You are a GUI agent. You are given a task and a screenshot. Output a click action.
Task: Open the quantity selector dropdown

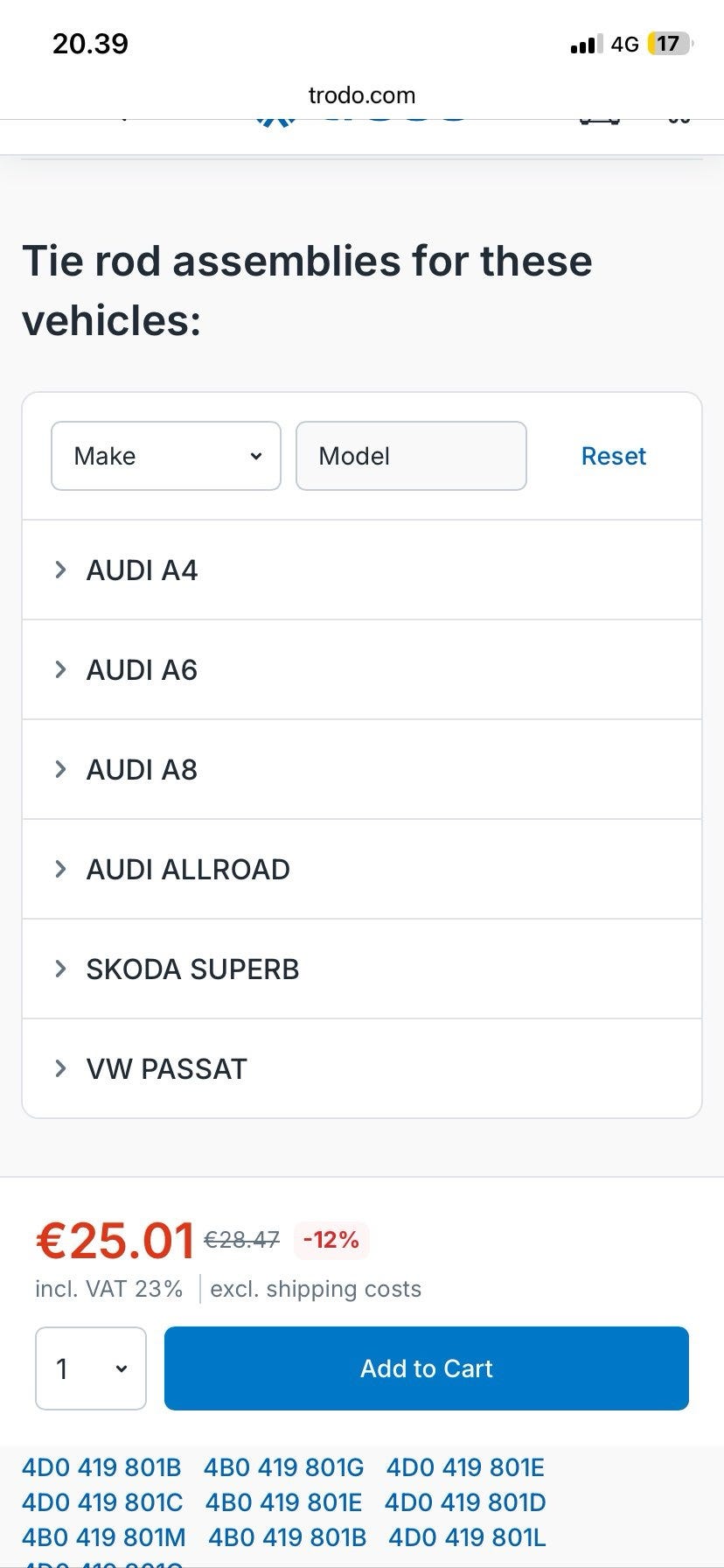click(91, 1368)
